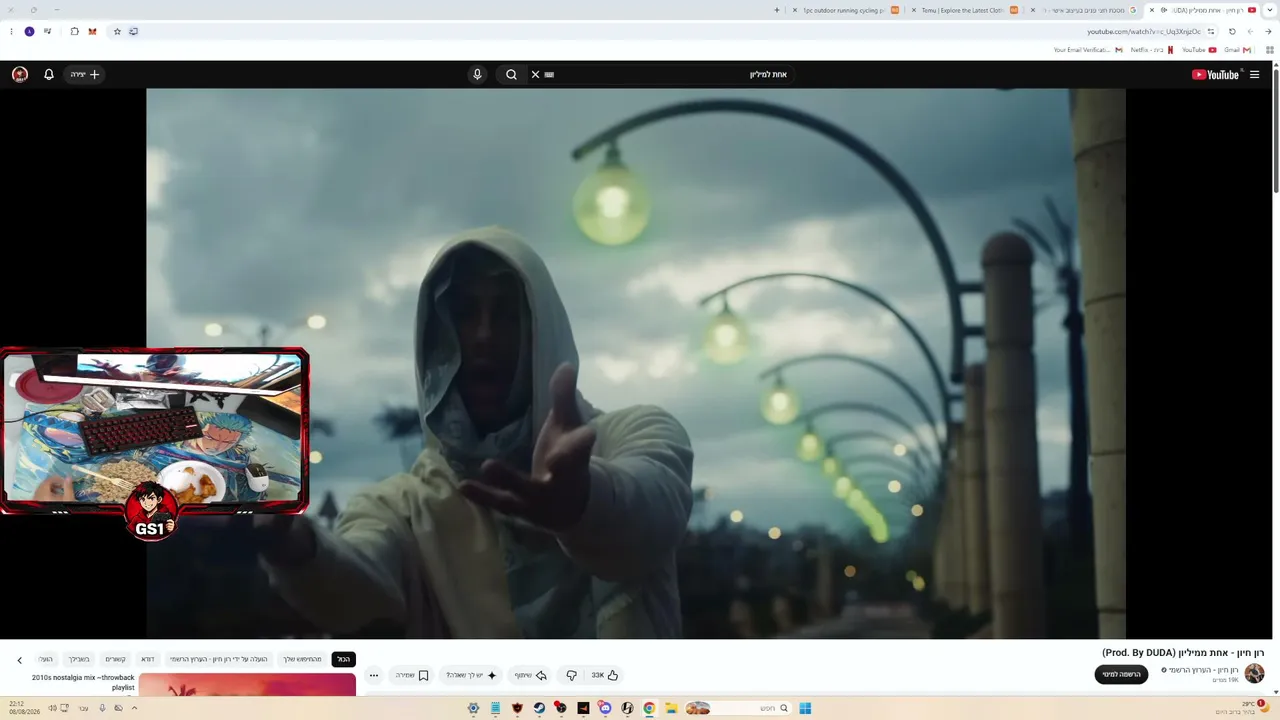Navigate back in browser history
Image resolution: width=1280 pixels, height=720 pixels.
point(1268,31)
